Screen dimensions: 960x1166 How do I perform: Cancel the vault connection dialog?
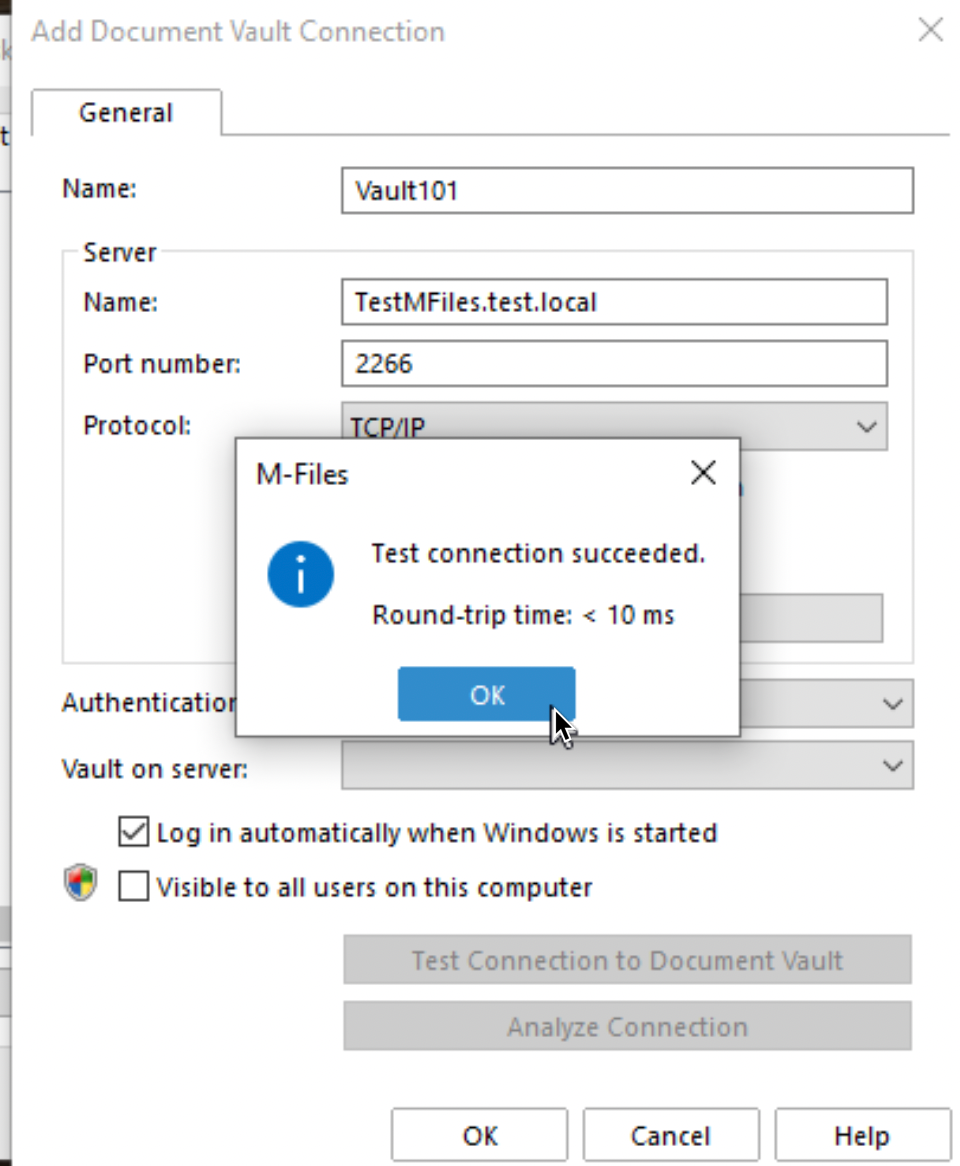click(671, 1136)
